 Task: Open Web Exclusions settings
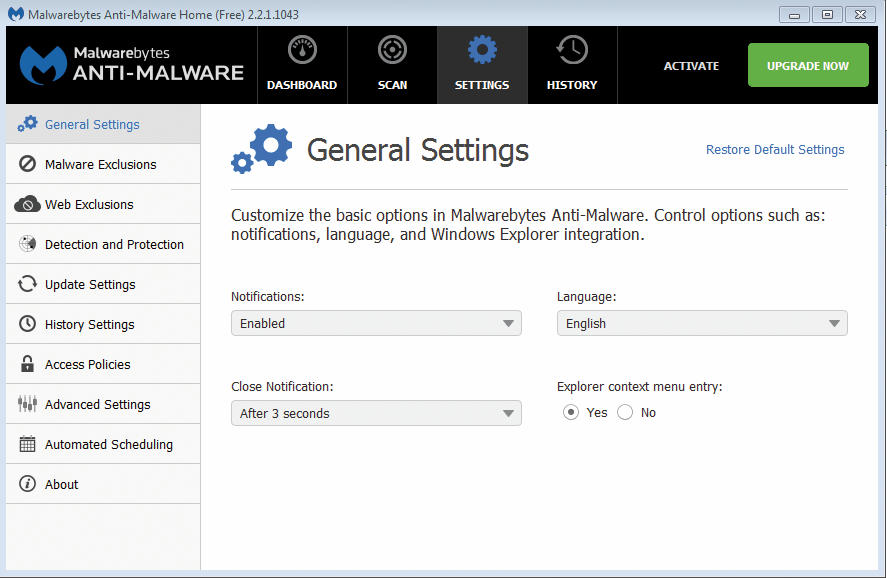click(103, 204)
